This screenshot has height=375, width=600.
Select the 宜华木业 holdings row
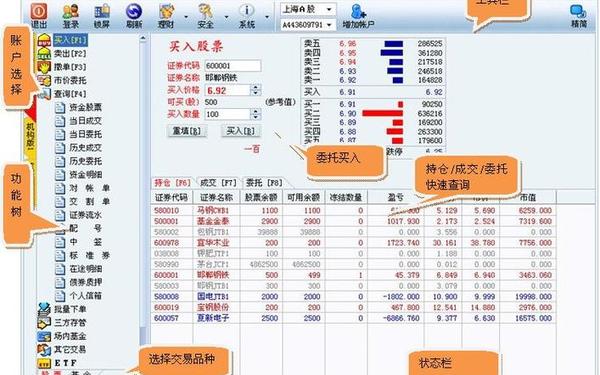pos(353,243)
